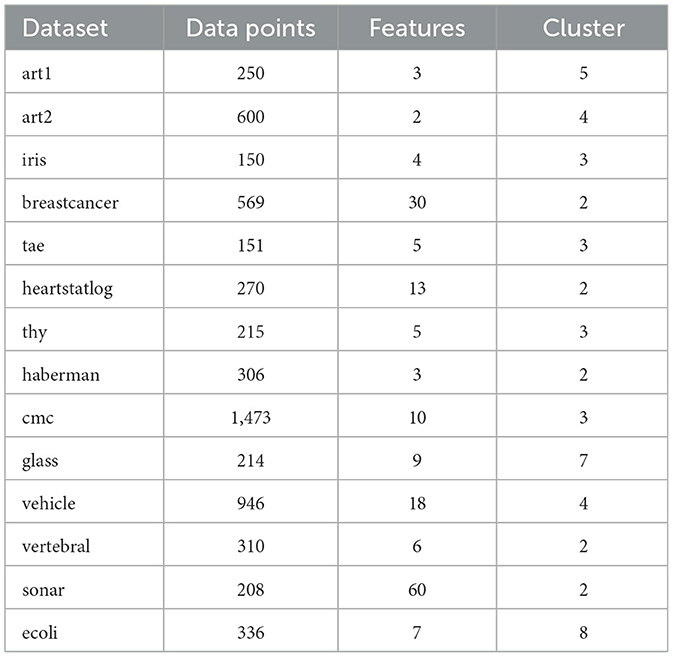Click the art1 dataset cell
Viewport: 673px width, 657px height.
[x=36, y=74]
